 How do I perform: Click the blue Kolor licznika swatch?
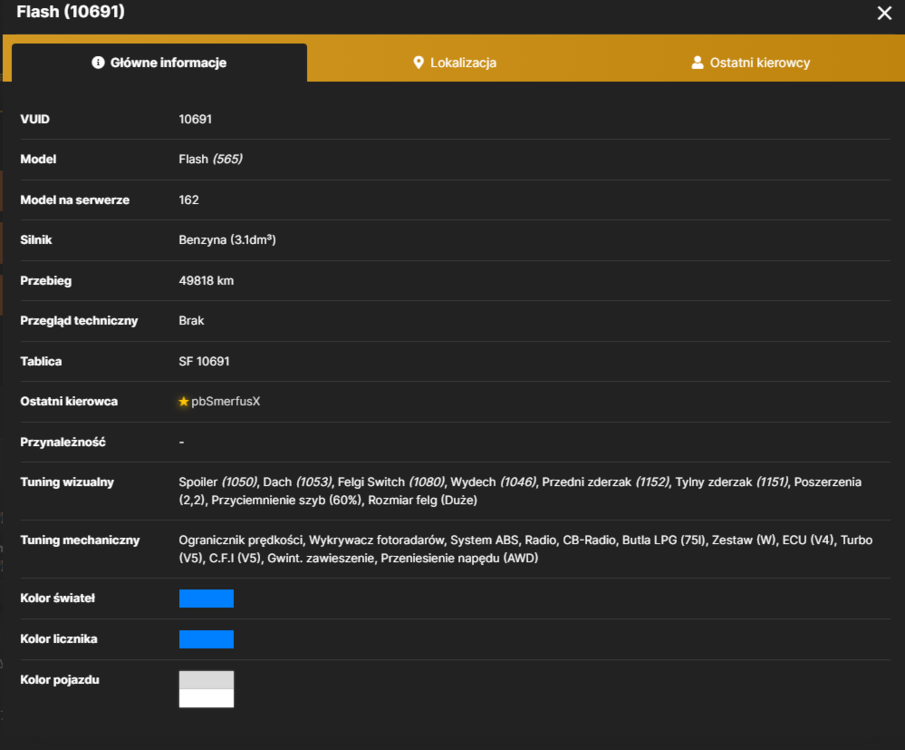(206, 639)
